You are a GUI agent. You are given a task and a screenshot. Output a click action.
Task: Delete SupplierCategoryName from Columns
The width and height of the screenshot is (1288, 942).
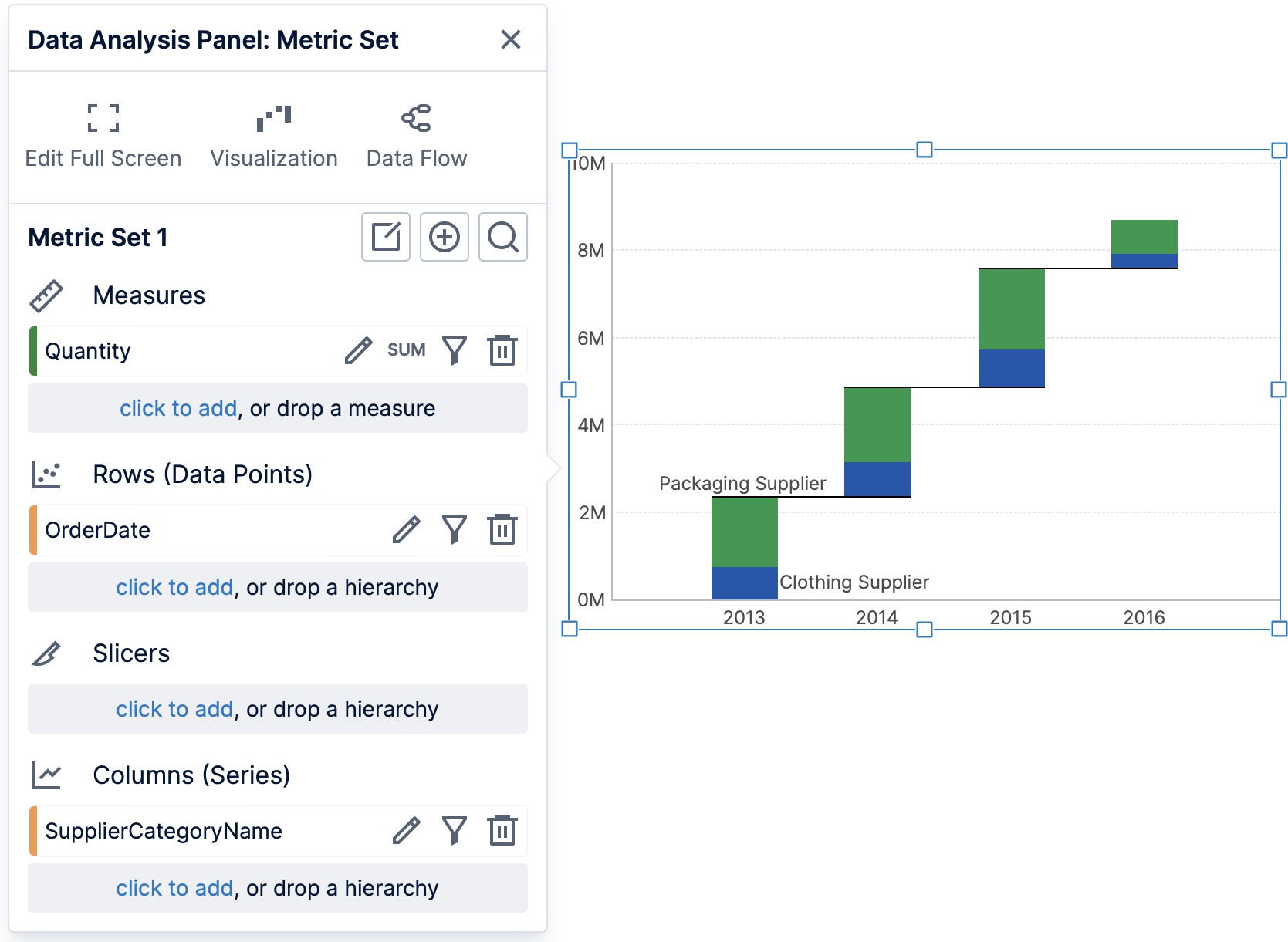click(502, 831)
